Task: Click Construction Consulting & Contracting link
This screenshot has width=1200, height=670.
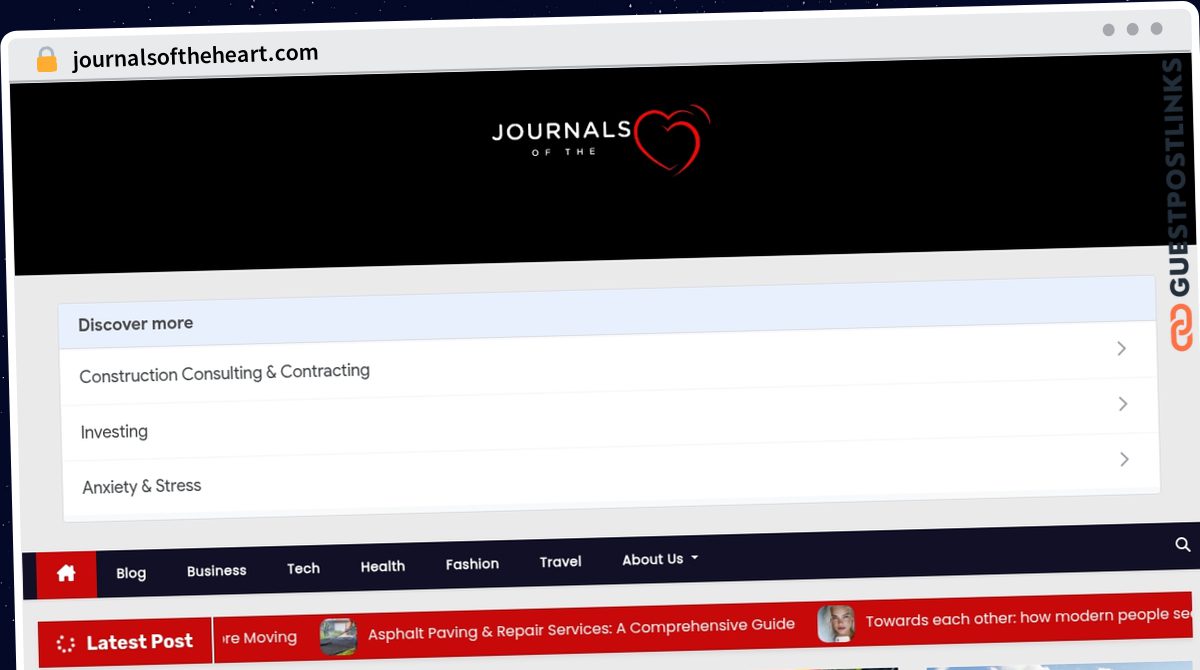Action: pyautogui.click(x=224, y=373)
